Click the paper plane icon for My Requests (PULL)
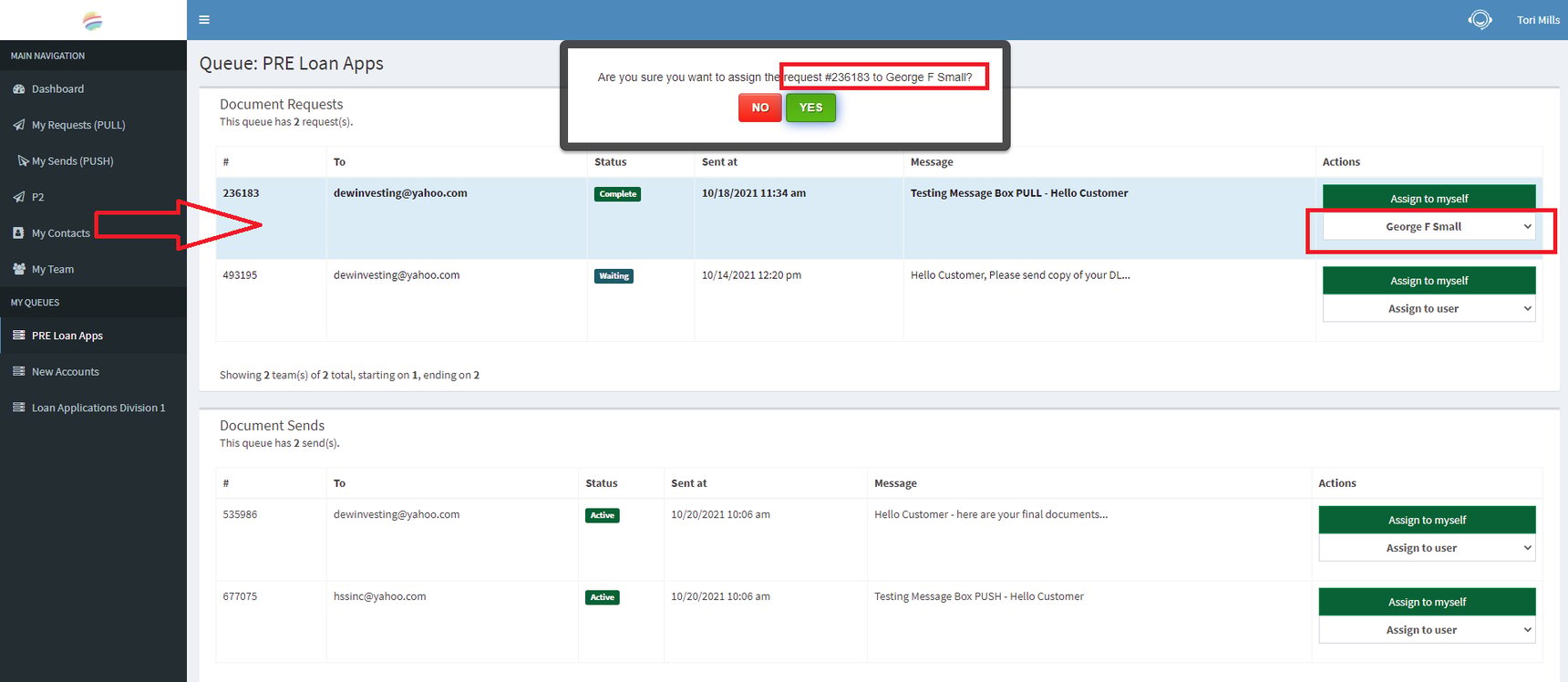This screenshot has width=1568, height=682. (18, 125)
